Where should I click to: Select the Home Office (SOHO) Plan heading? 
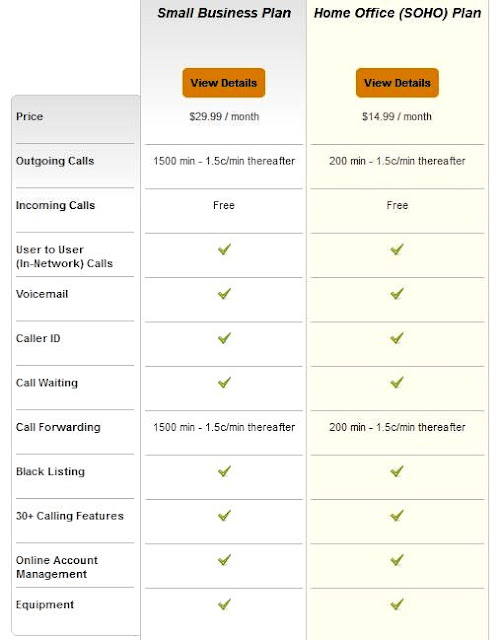(397, 13)
